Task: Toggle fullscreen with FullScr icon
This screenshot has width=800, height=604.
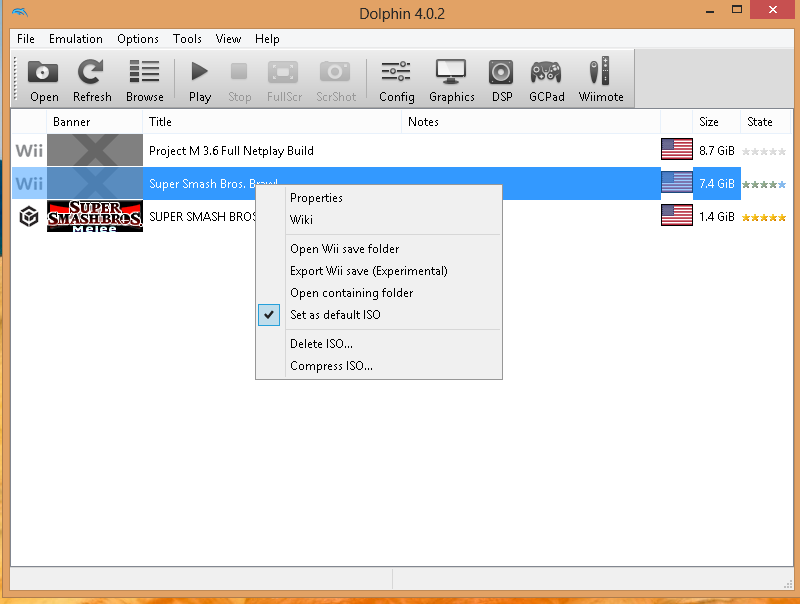Action: click(x=284, y=80)
